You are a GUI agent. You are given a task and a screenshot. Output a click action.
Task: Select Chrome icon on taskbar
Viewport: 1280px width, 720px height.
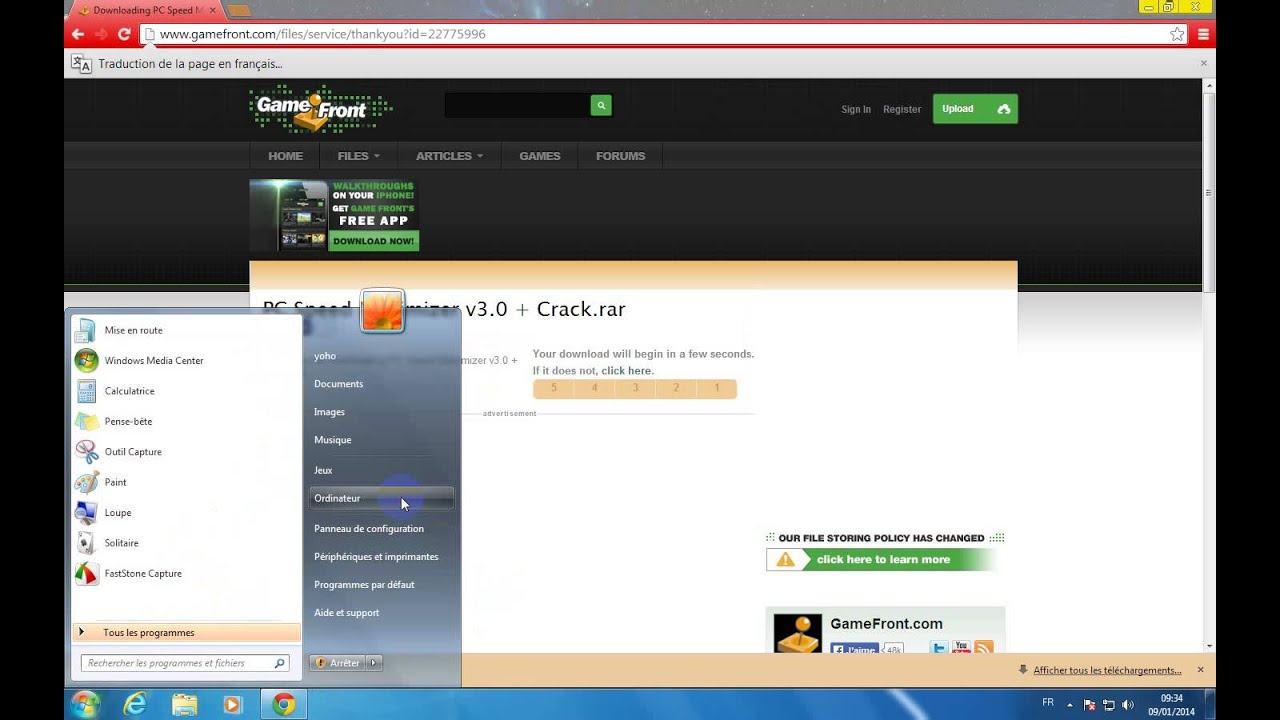coord(284,704)
